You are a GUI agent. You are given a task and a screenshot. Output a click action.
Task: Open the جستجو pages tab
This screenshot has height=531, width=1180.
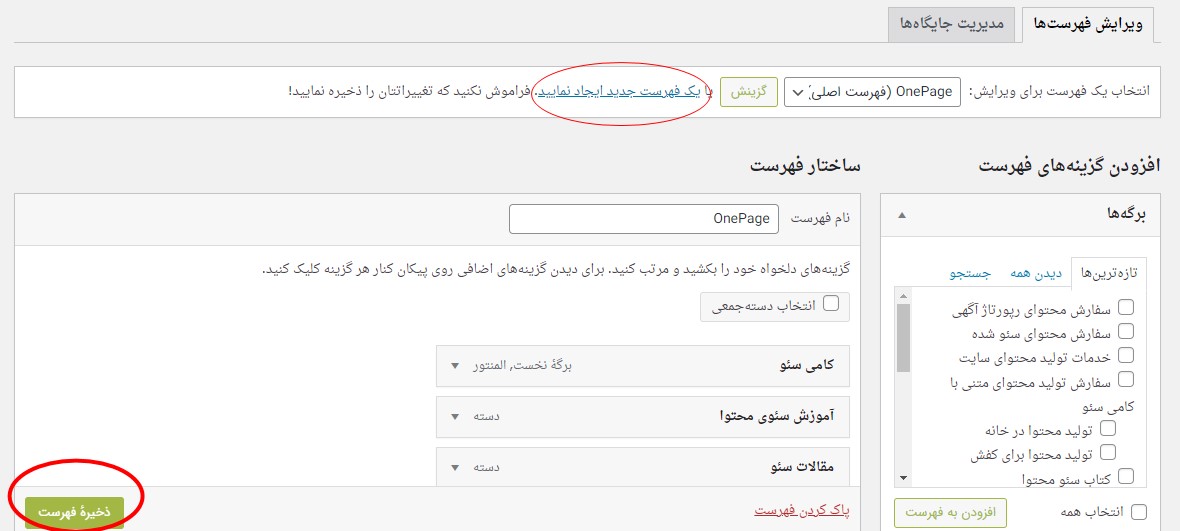(x=970, y=273)
